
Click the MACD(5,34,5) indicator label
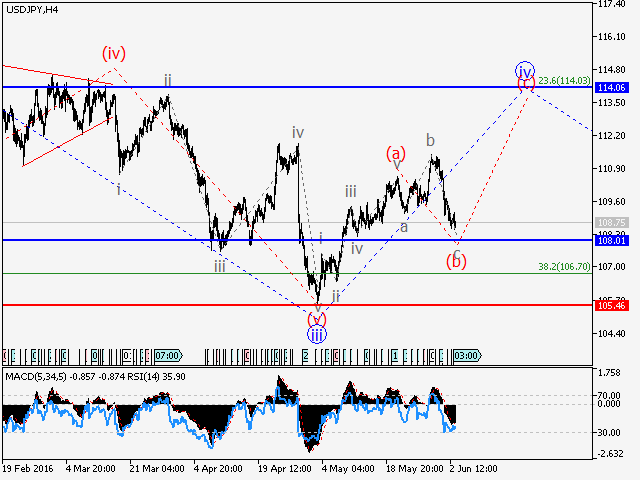[36, 377]
